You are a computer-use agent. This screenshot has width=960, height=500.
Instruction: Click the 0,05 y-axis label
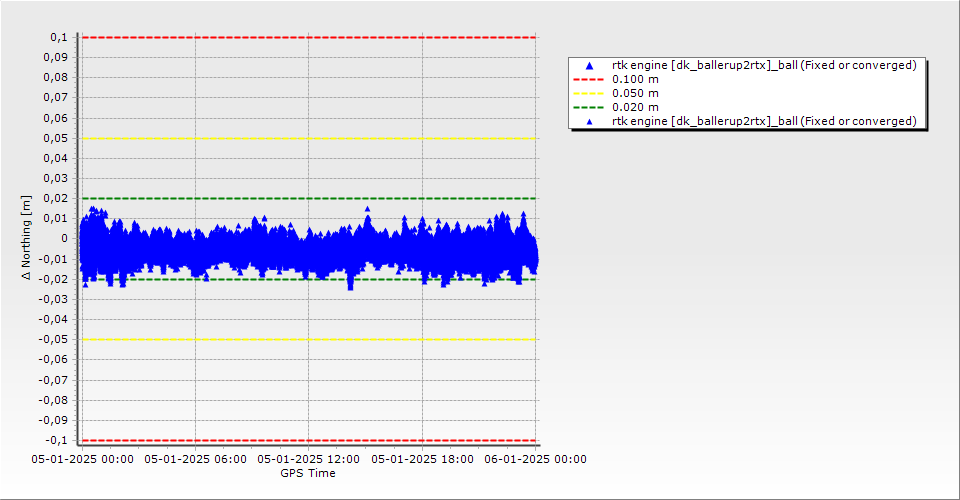click(56, 138)
